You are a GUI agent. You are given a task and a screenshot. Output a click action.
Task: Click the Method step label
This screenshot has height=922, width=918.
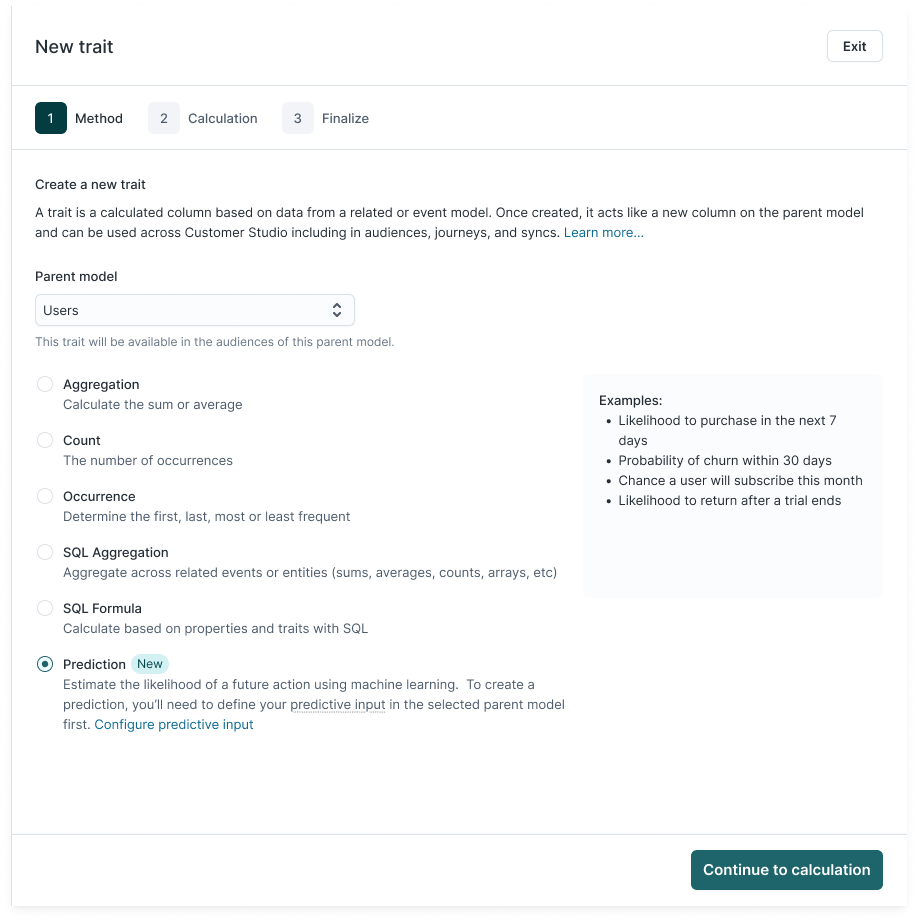pyautogui.click(x=99, y=118)
